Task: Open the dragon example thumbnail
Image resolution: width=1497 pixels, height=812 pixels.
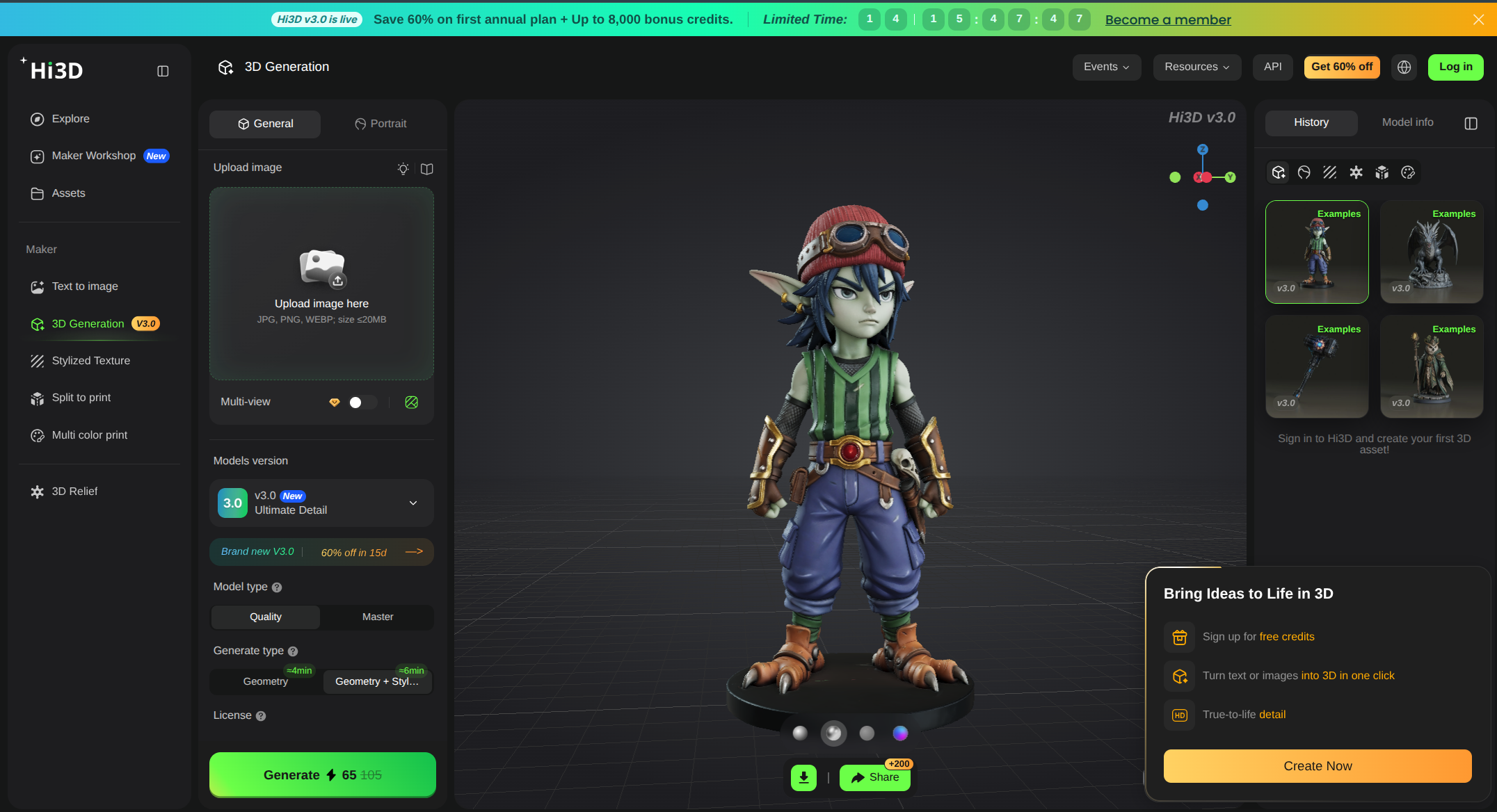Action: click(1432, 252)
